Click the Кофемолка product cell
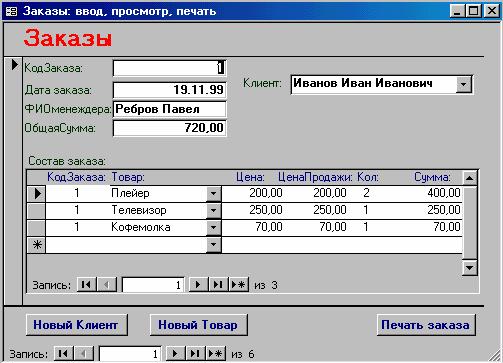Image resolution: width=503 pixels, height=363 pixels. click(x=158, y=227)
